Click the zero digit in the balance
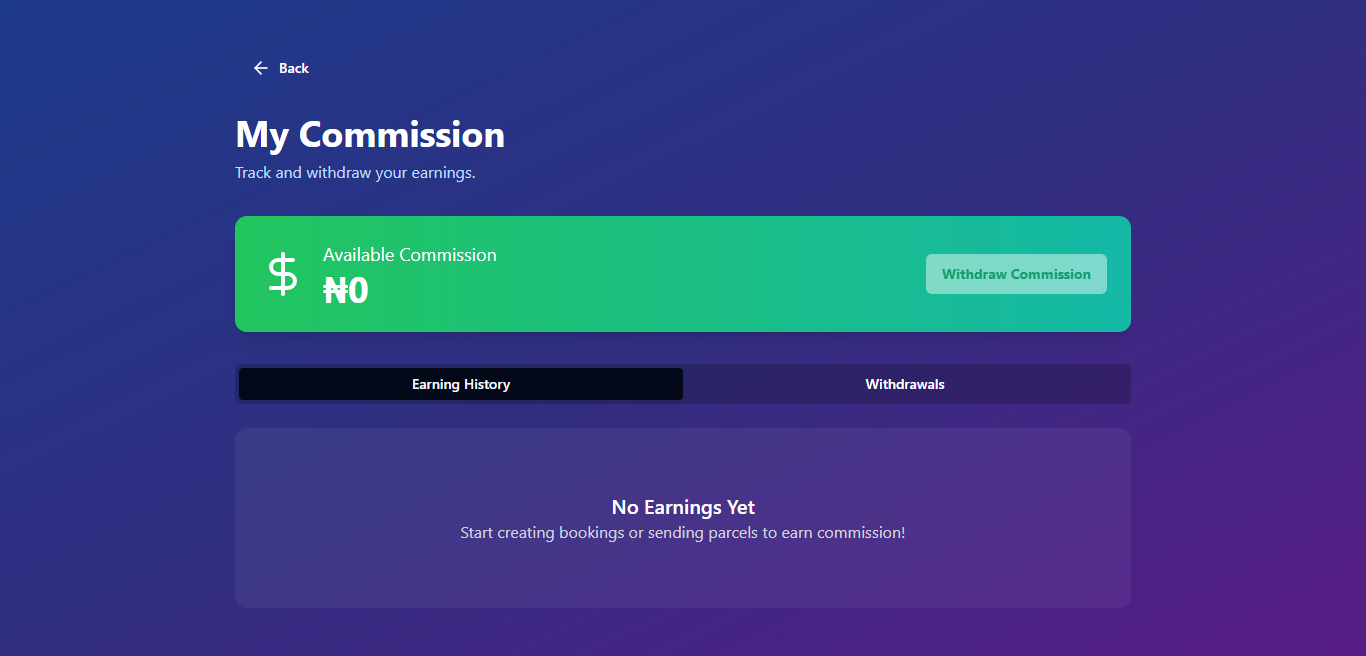Screen dimensions: 1366x656 (358, 291)
